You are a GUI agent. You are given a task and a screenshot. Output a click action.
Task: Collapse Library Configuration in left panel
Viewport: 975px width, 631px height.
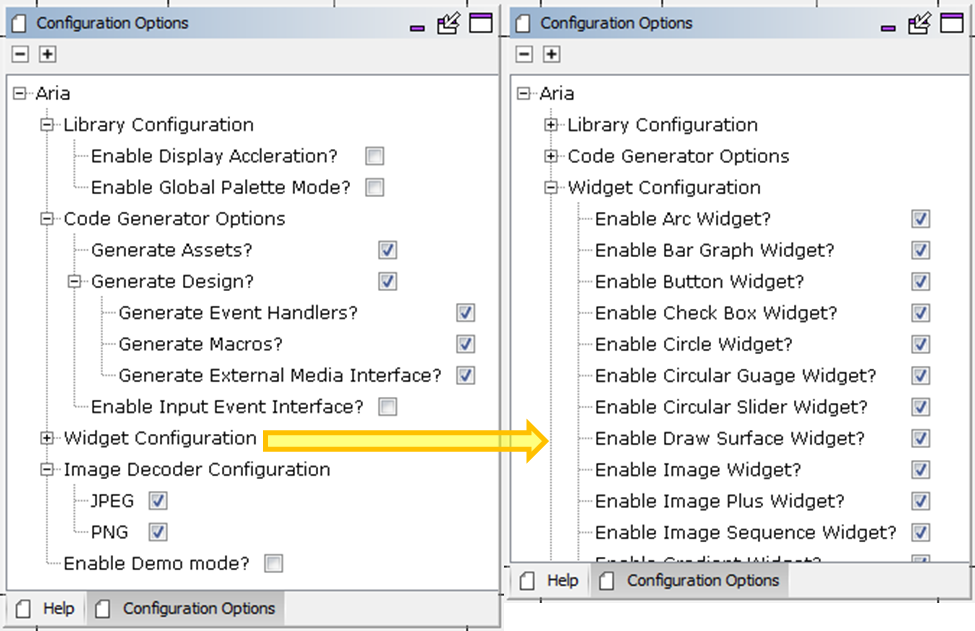47,125
